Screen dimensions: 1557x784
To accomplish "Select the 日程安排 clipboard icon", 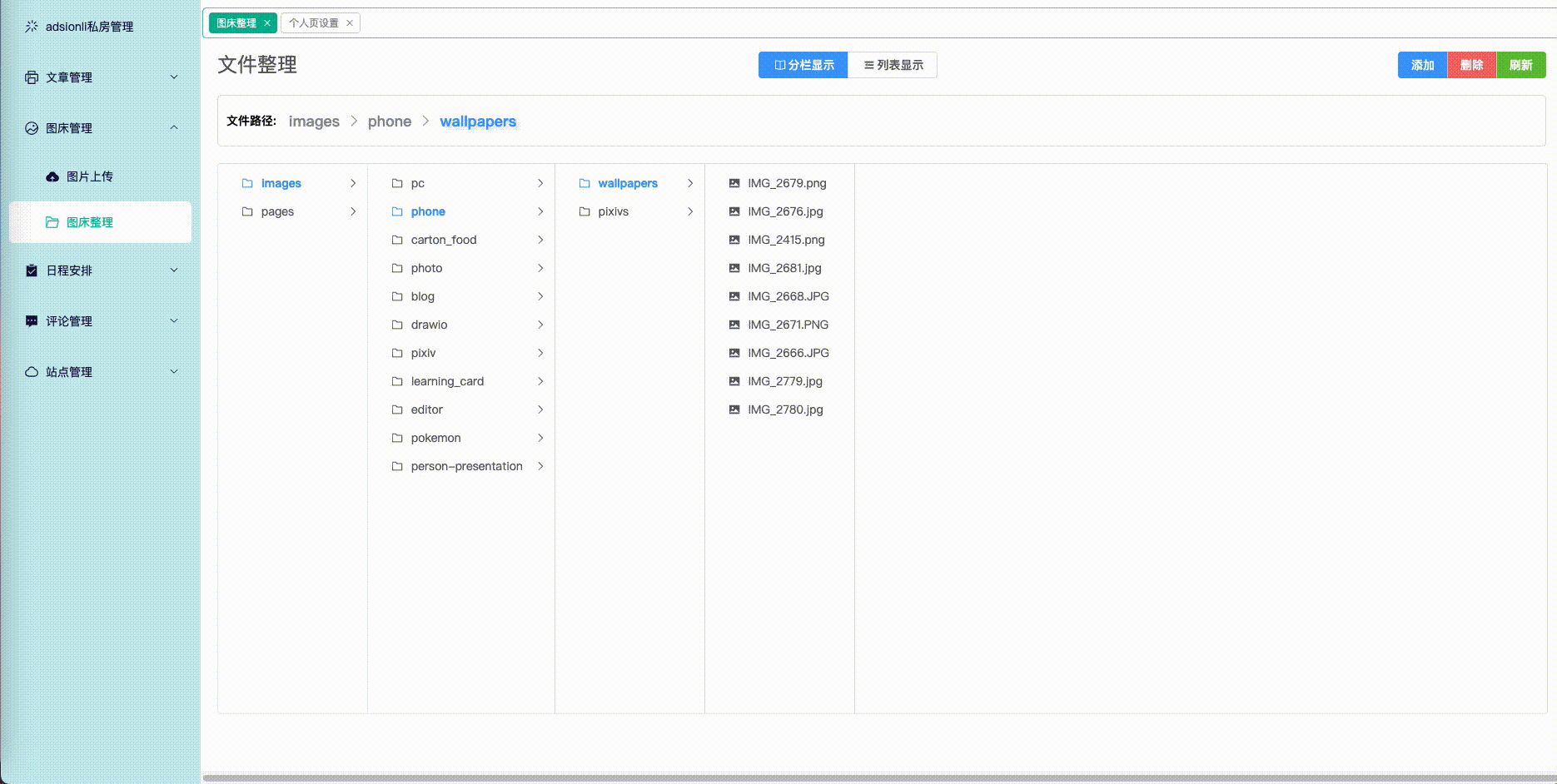I will click(x=31, y=270).
